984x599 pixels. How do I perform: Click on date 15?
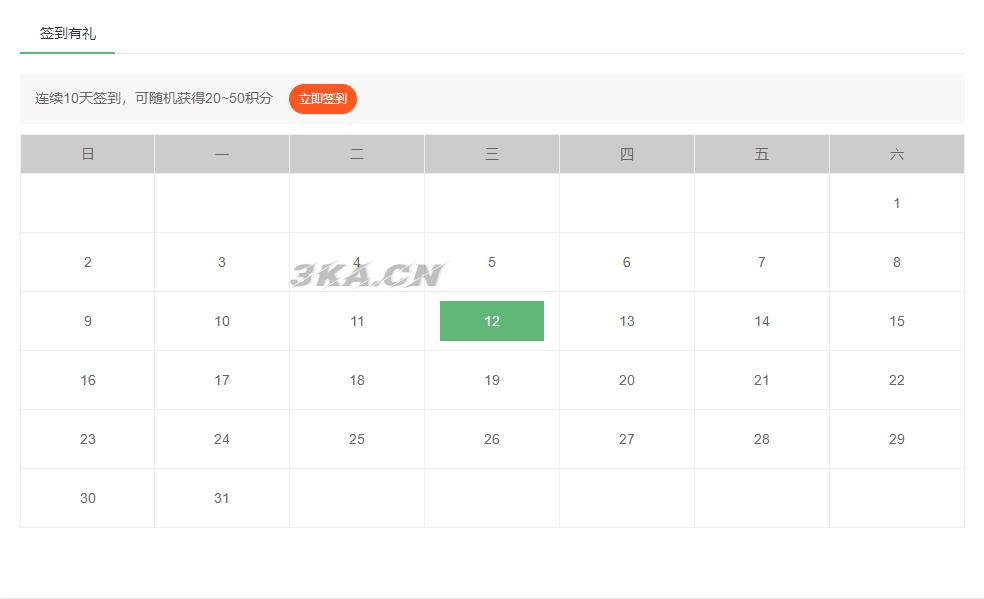pyautogui.click(x=896, y=321)
